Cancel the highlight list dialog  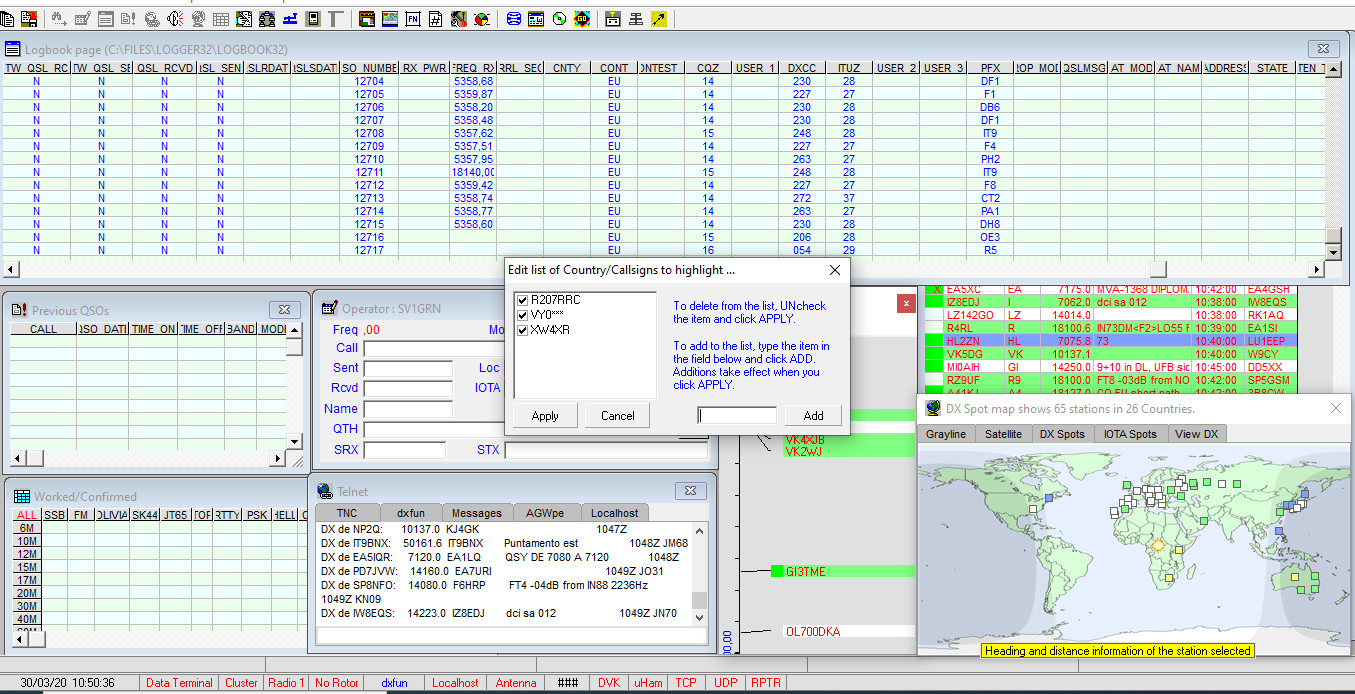tap(617, 416)
